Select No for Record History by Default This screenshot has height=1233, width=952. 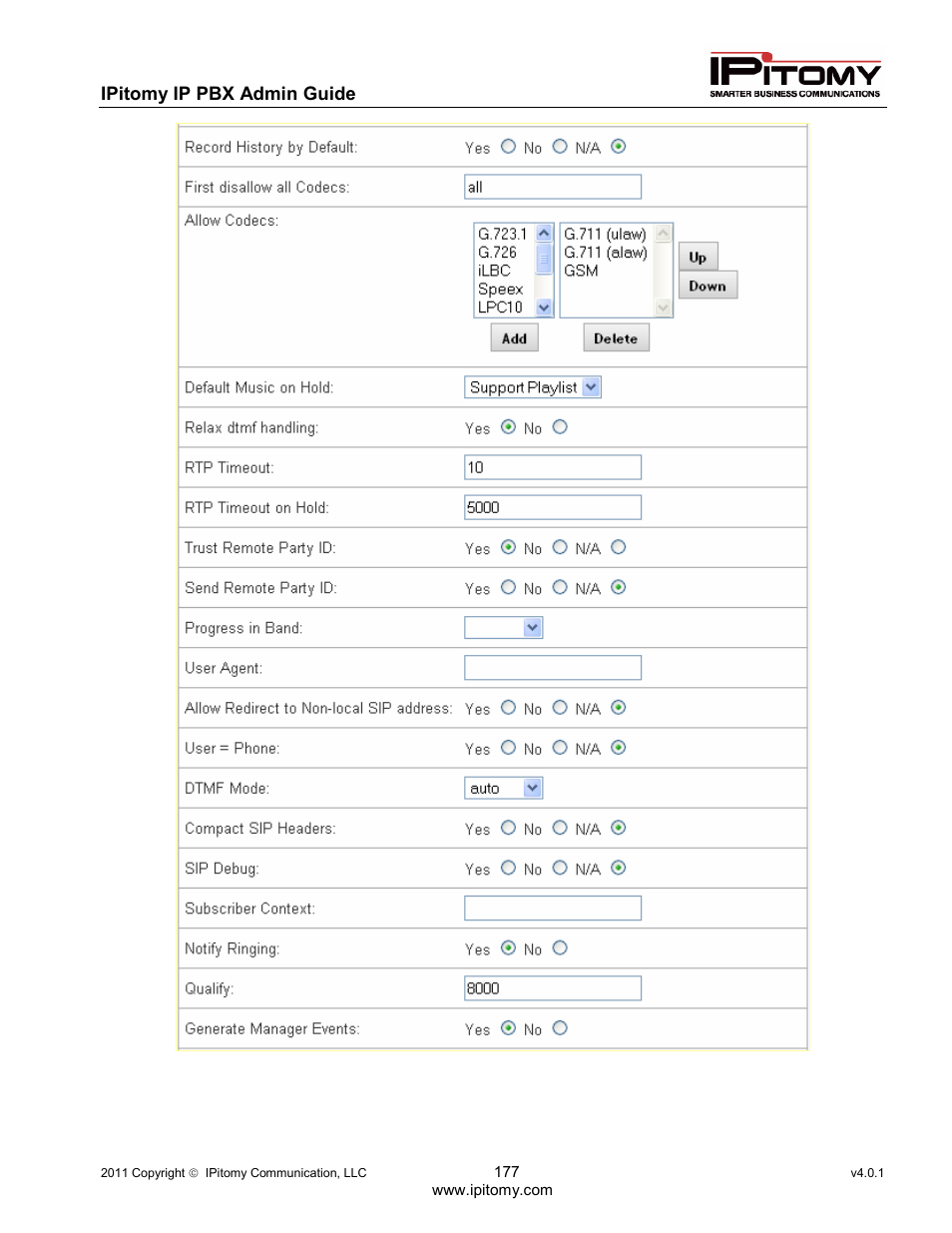pos(560,147)
